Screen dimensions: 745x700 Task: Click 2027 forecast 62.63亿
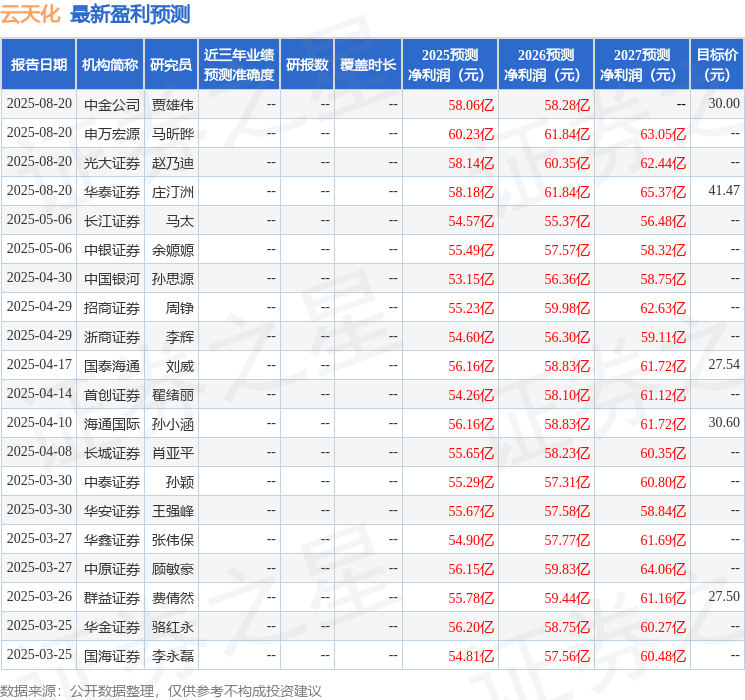(663, 308)
